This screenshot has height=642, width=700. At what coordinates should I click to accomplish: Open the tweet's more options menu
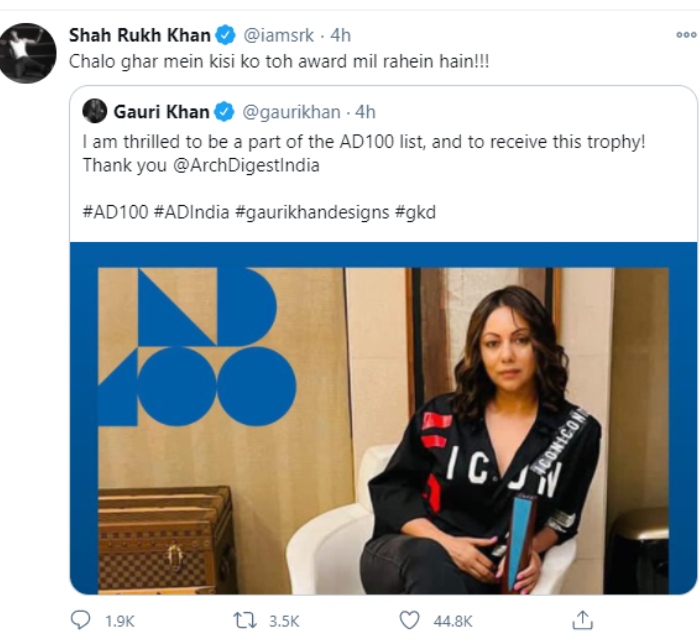pos(684,34)
